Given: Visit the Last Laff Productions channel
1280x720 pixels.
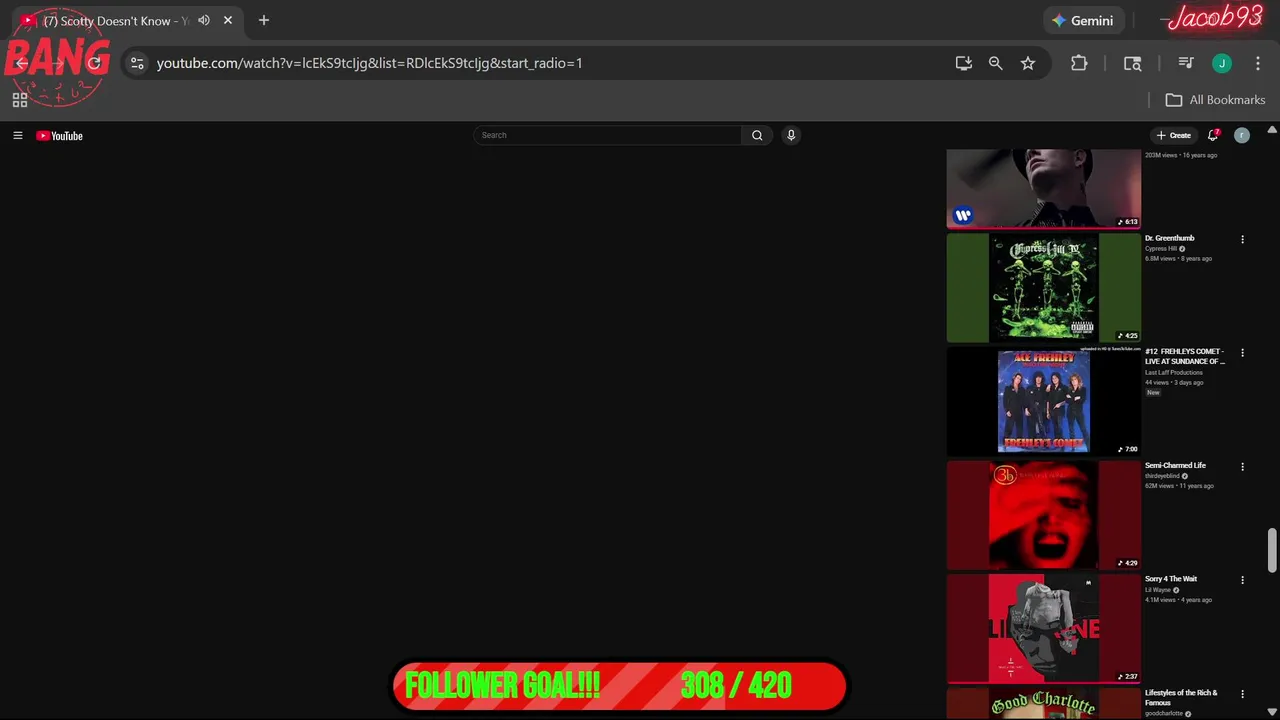Looking at the screenshot, I should coord(1174,372).
